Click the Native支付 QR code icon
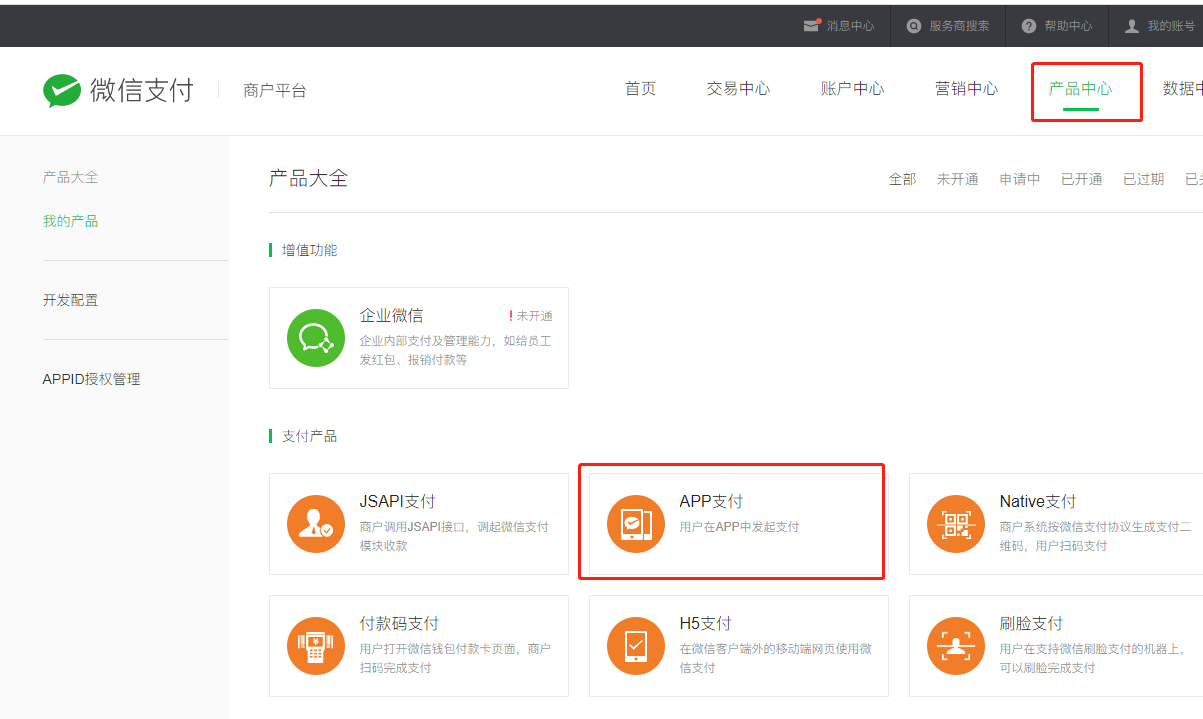 pyautogui.click(x=956, y=524)
